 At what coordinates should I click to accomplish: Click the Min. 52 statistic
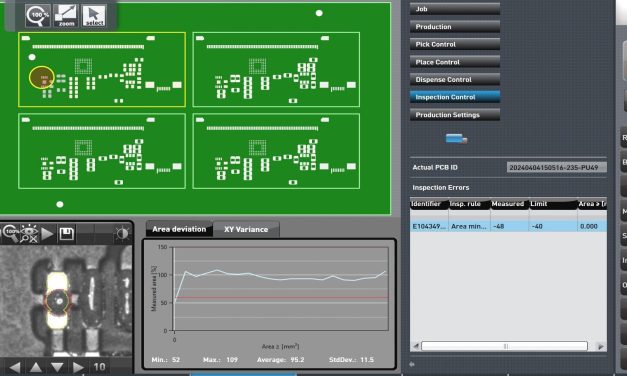click(x=166, y=360)
